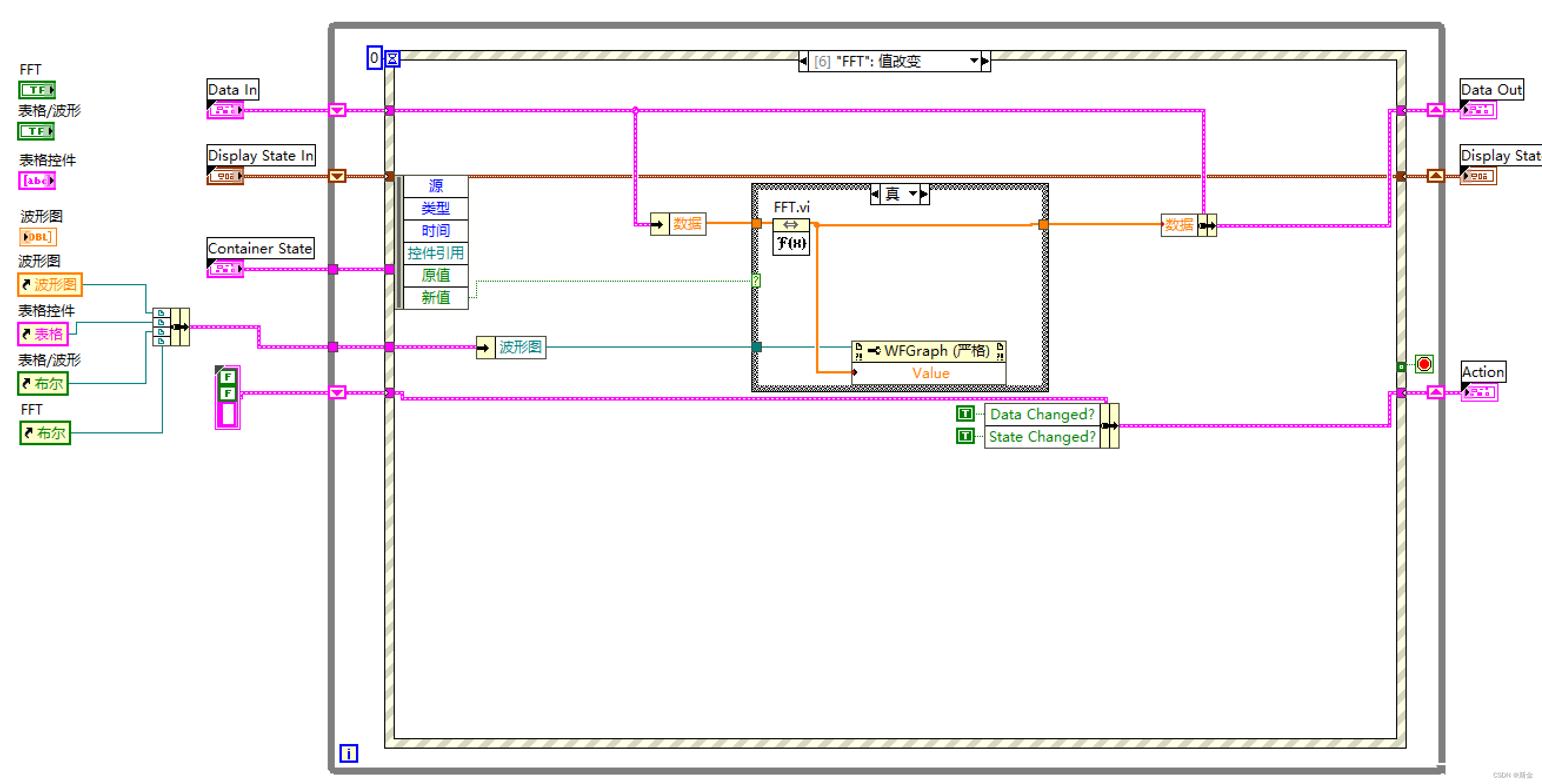Select the 数据 unbundle node after Data In
The height and width of the screenshot is (784, 1542).
coord(679,224)
